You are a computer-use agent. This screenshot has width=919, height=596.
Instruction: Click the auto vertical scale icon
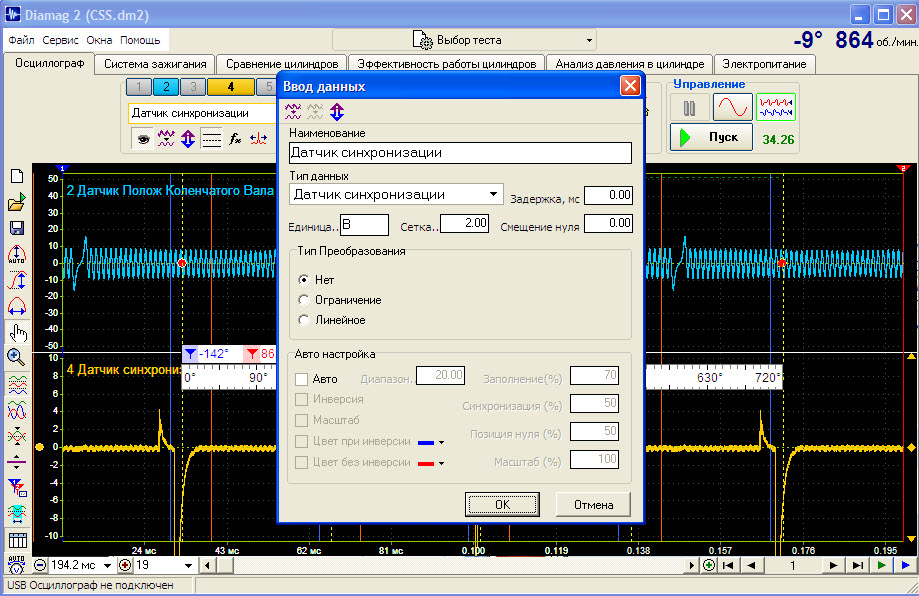[17, 254]
